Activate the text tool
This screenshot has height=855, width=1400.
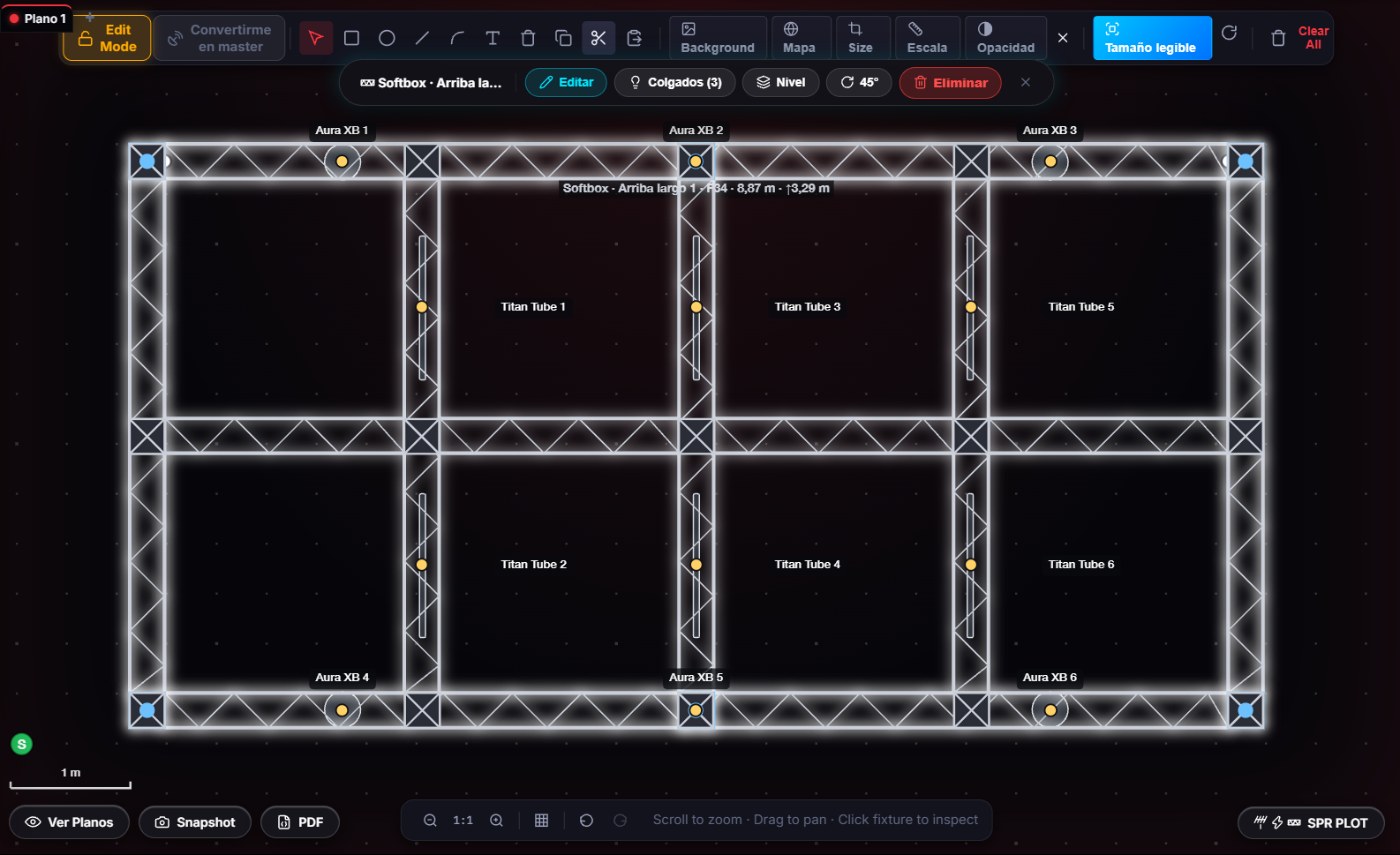492,38
